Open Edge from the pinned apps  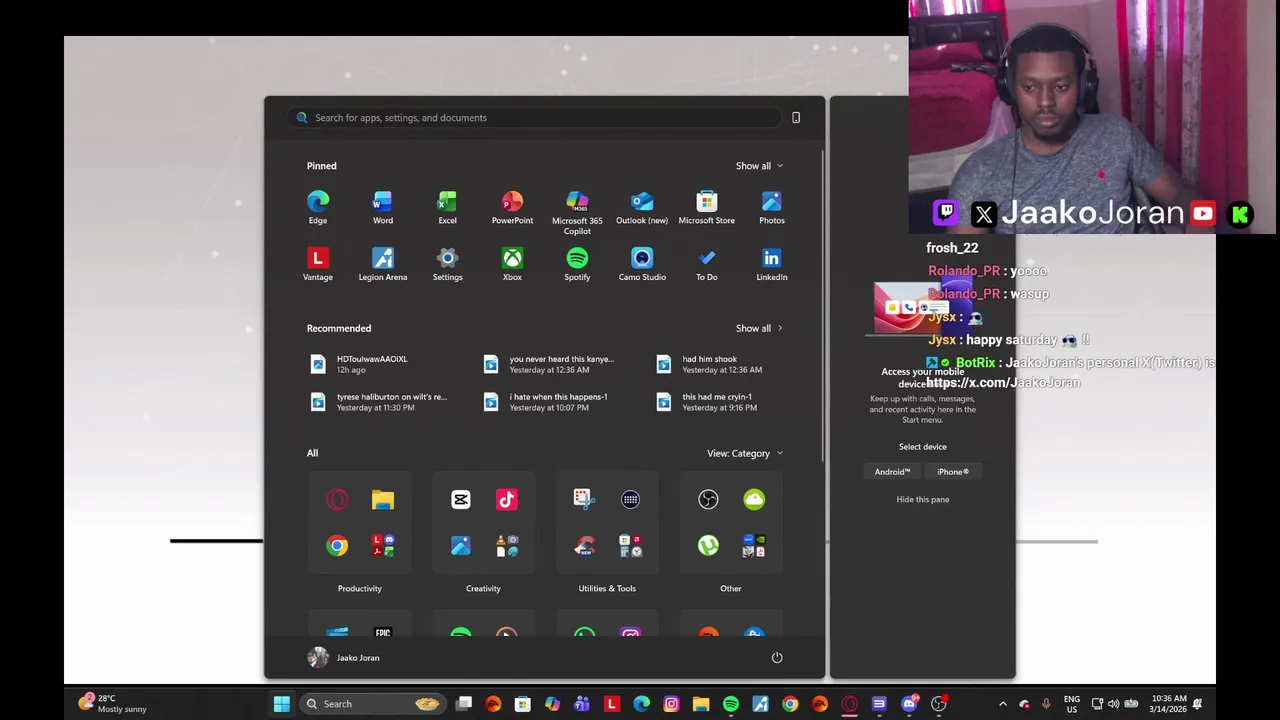pos(318,208)
